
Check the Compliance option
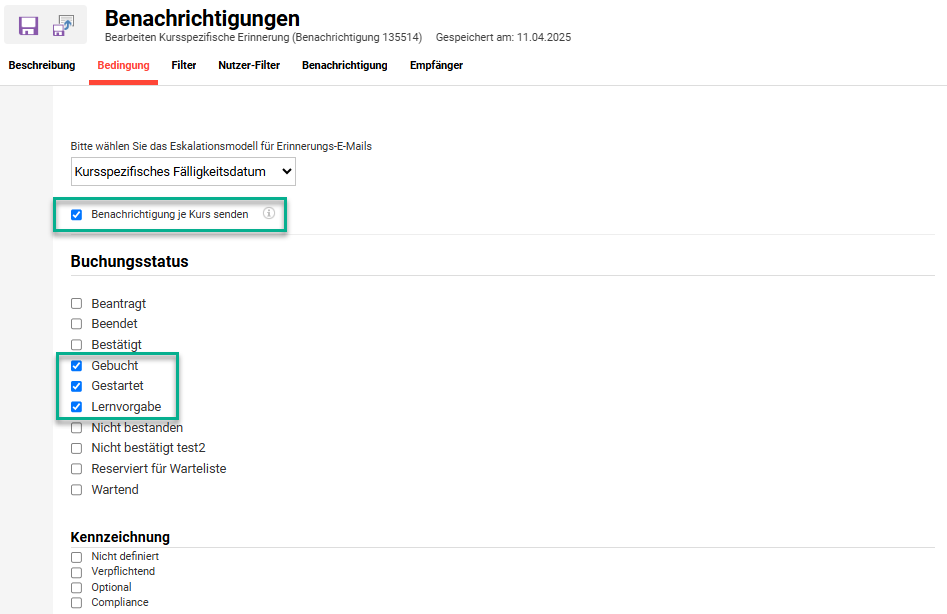pyautogui.click(x=76, y=602)
